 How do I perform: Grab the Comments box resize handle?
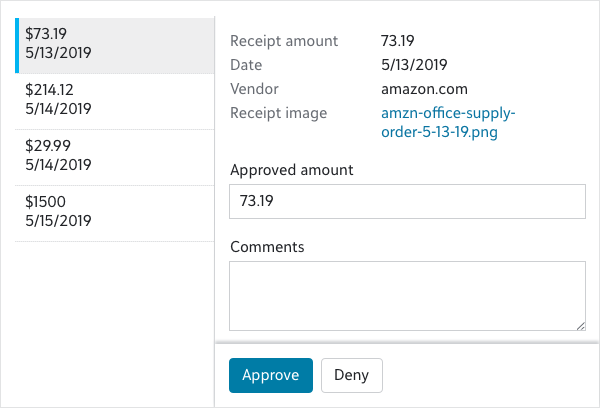point(580,325)
